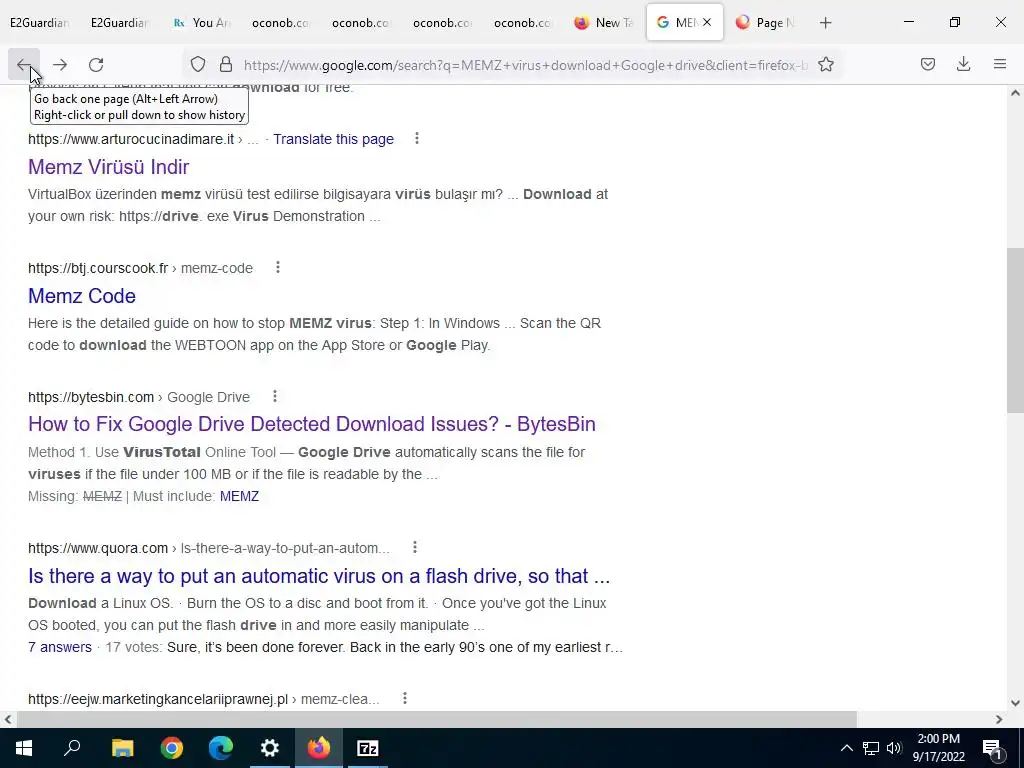The height and width of the screenshot is (768, 1024).
Task: Switch to the Page N tab
Action: click(x=765, y=23)
